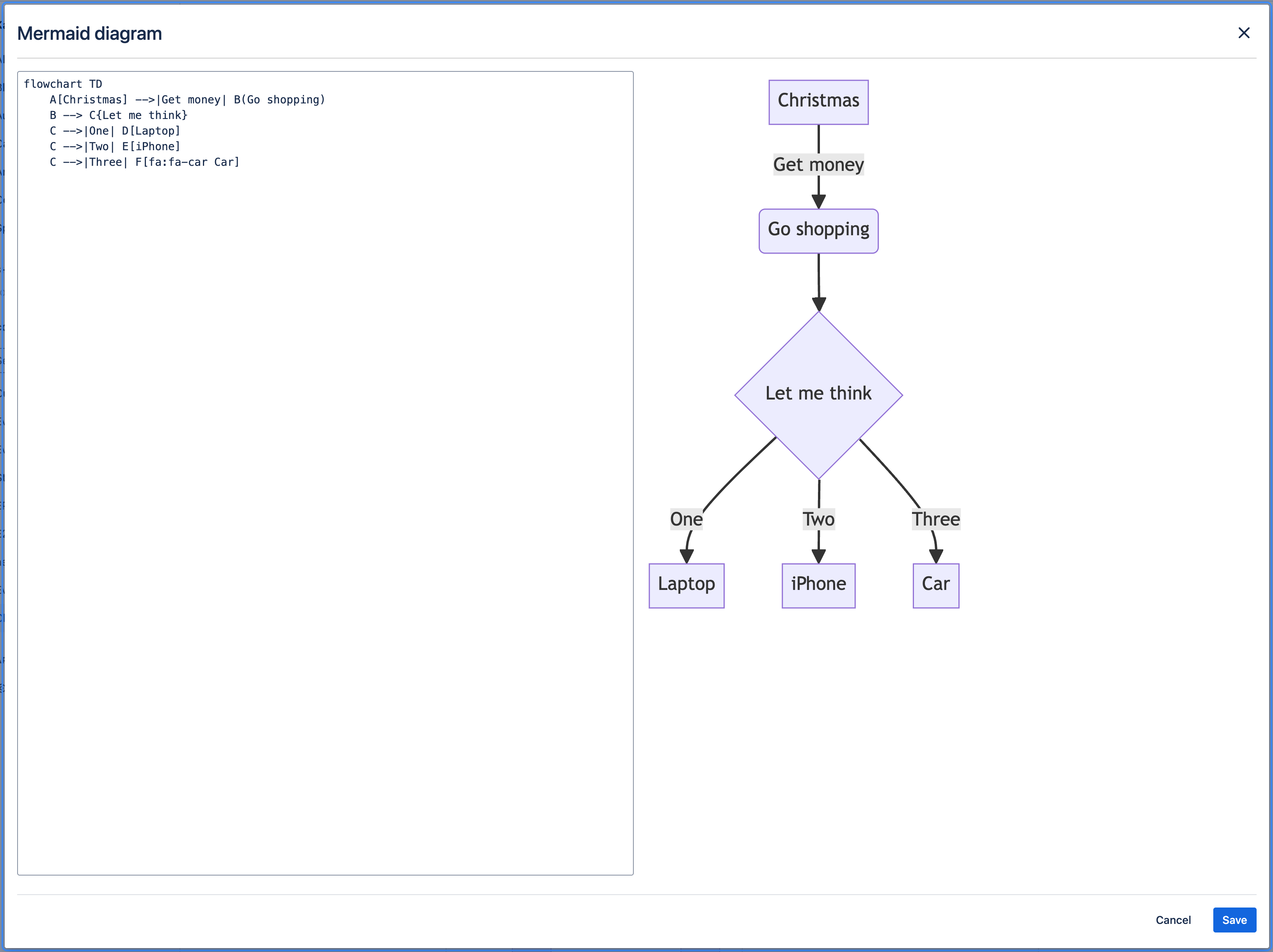1273x952 pixels.
Task: Click the B --> C code line
Action: tap(118, 115)
